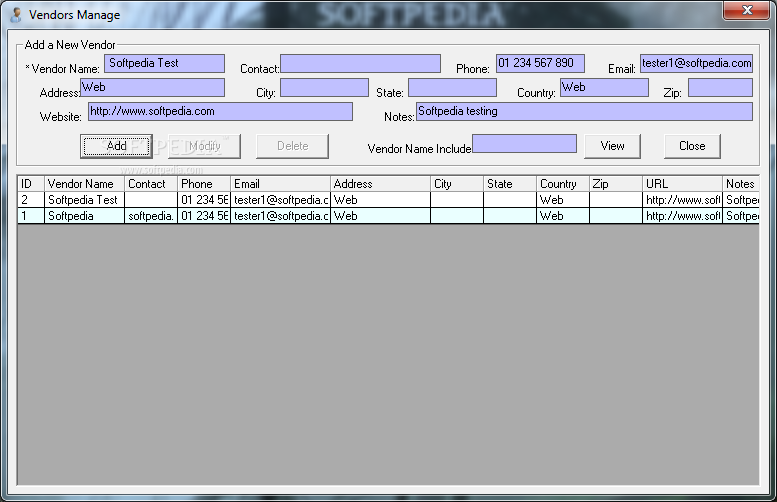The height and width of the screenshot is (502, 777).
Task: Click the empty Zip cell in the Softpedia row
Action: click(x=616, y=216)
